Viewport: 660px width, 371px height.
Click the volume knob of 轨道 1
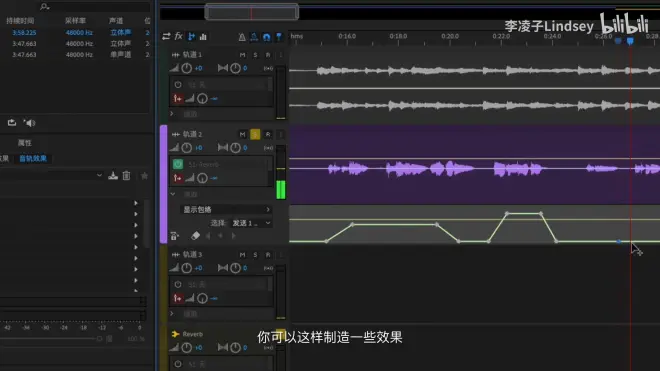coord(186,68)
